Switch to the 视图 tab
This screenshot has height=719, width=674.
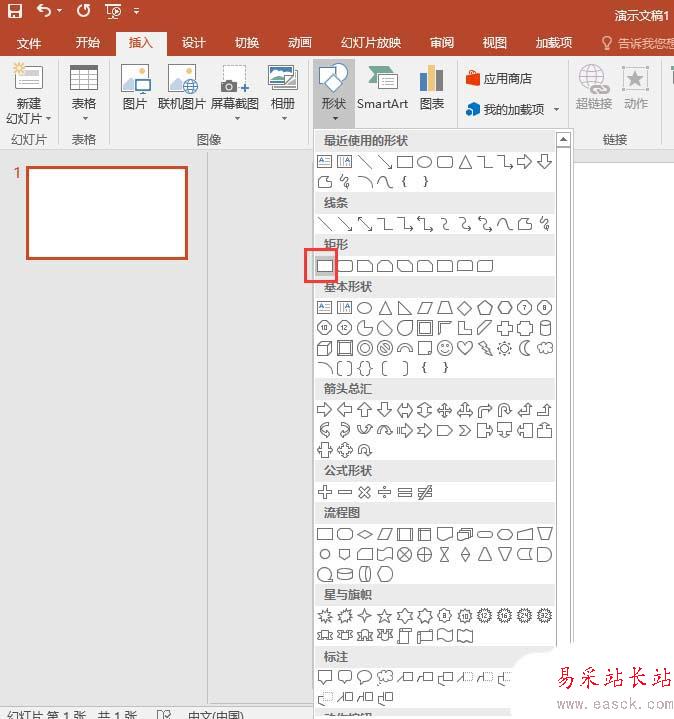click(494, 43)
